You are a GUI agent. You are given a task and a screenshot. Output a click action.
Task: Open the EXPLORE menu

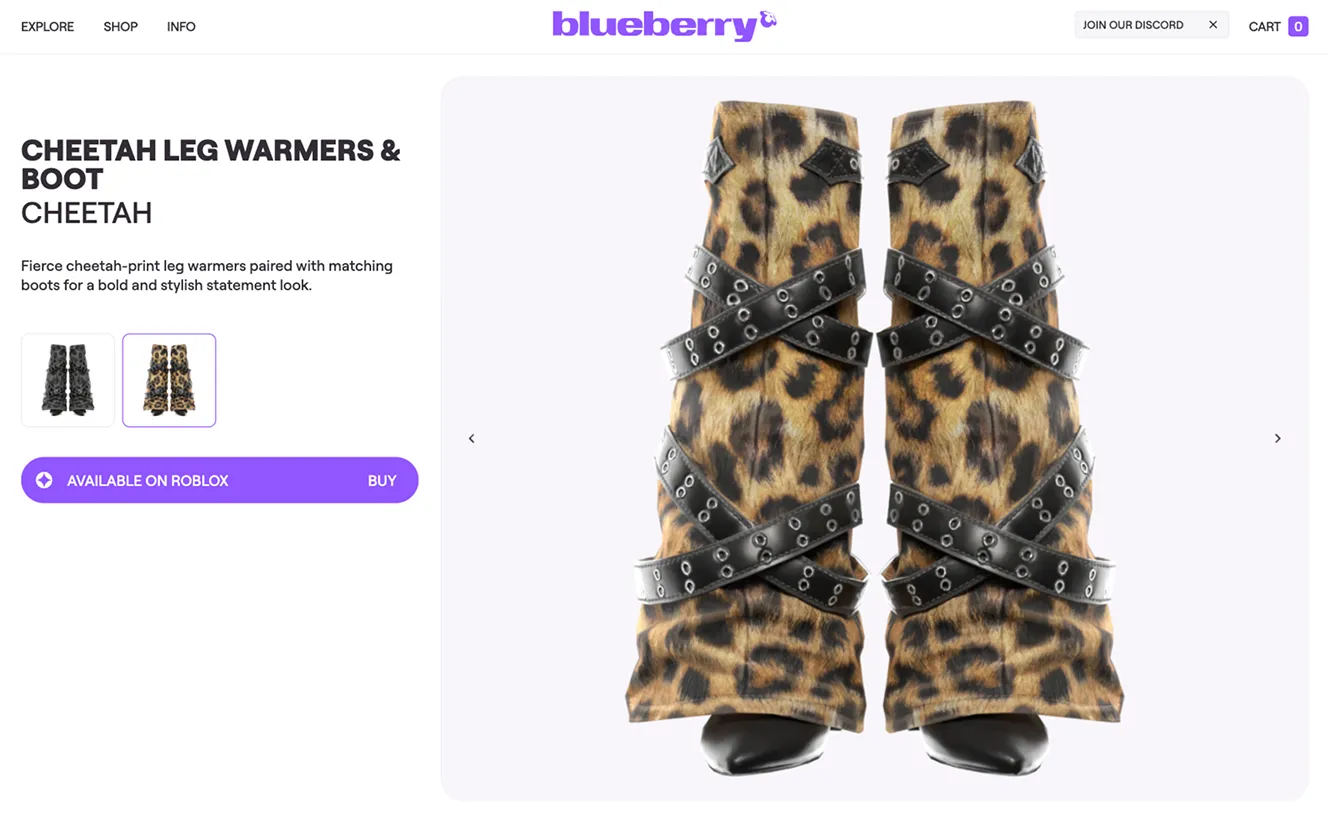48,27
